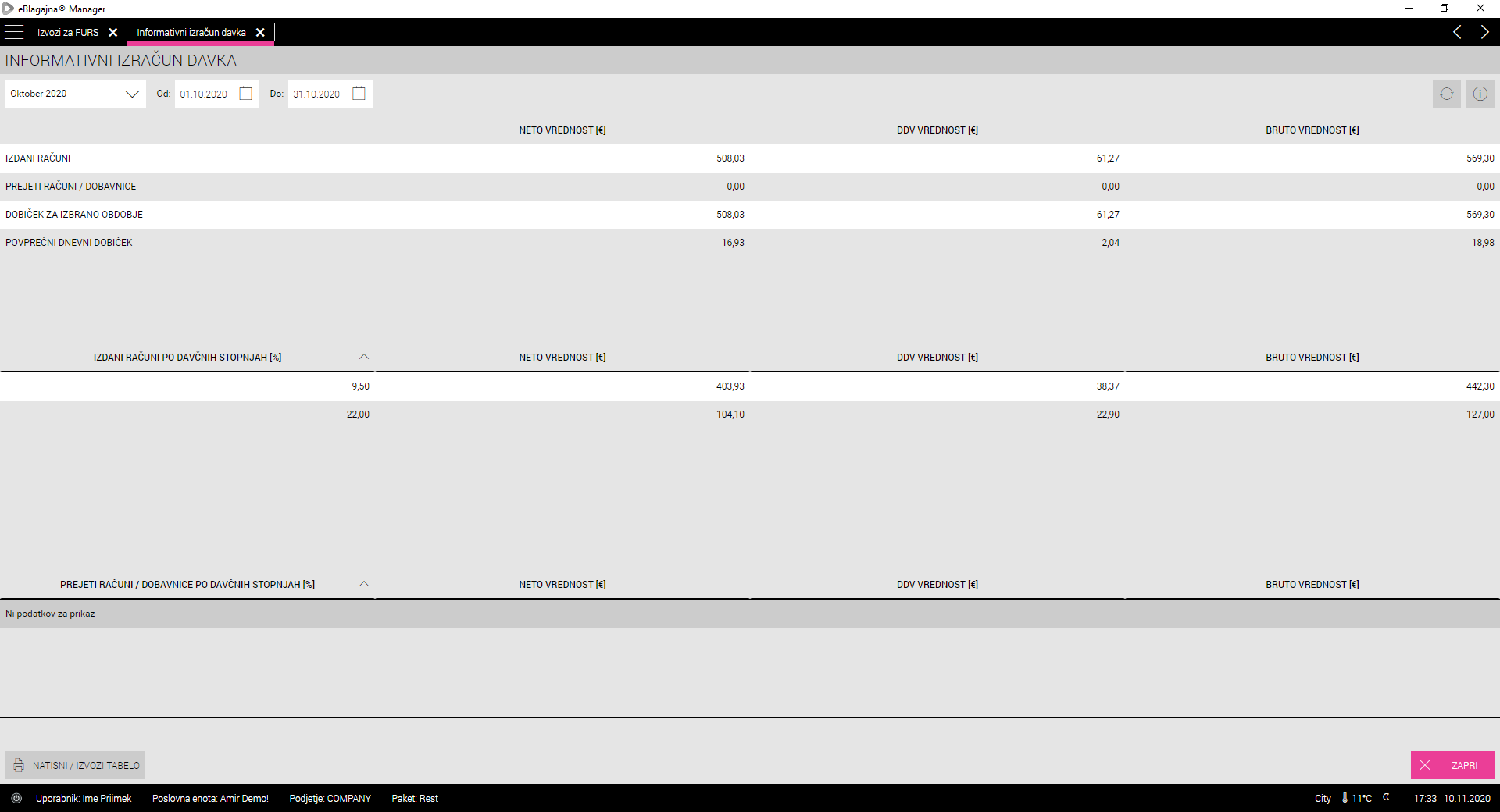The height and width of the screenshot is (812, 1500).
Task: Close the Izvozi za FURS tab
Action: 113,32
